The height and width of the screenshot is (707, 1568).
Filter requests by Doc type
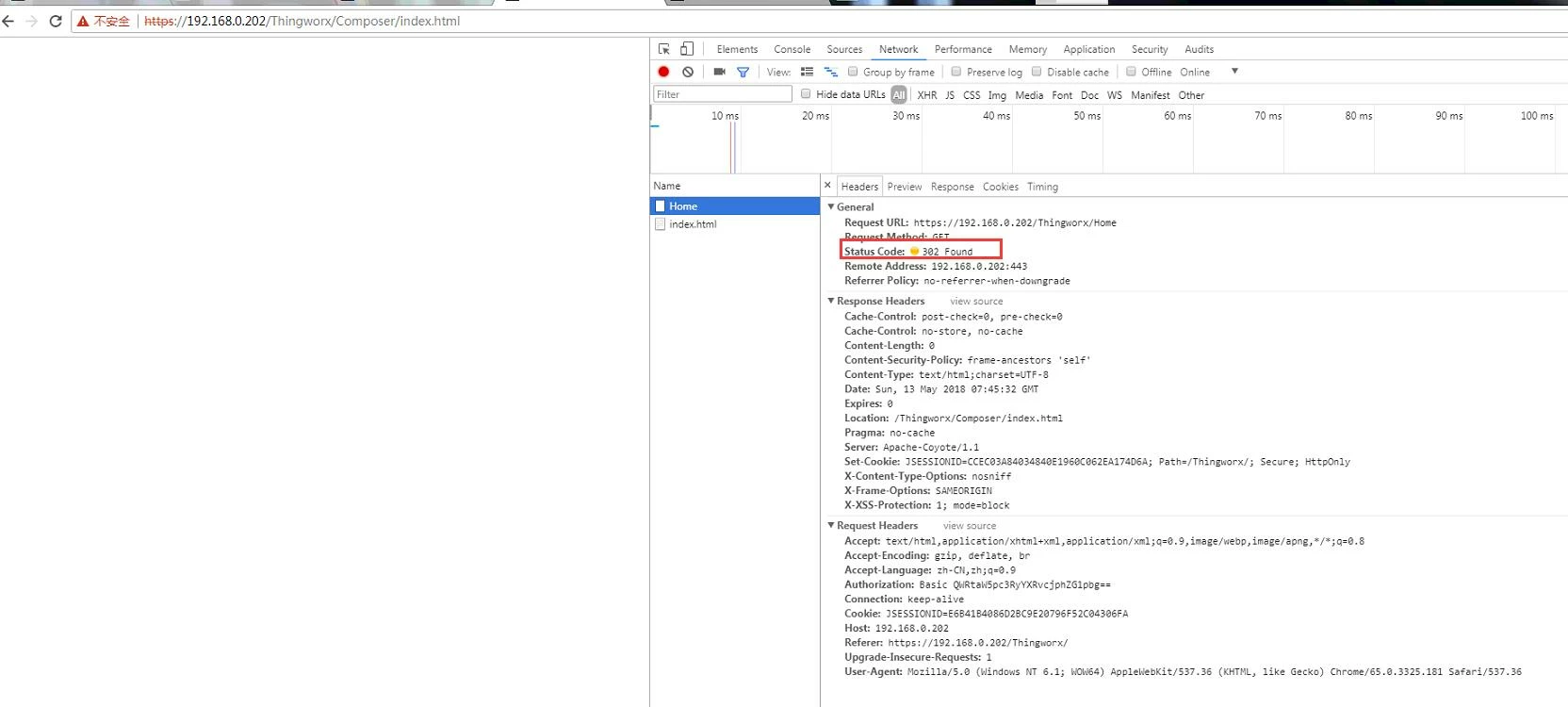1089,95
